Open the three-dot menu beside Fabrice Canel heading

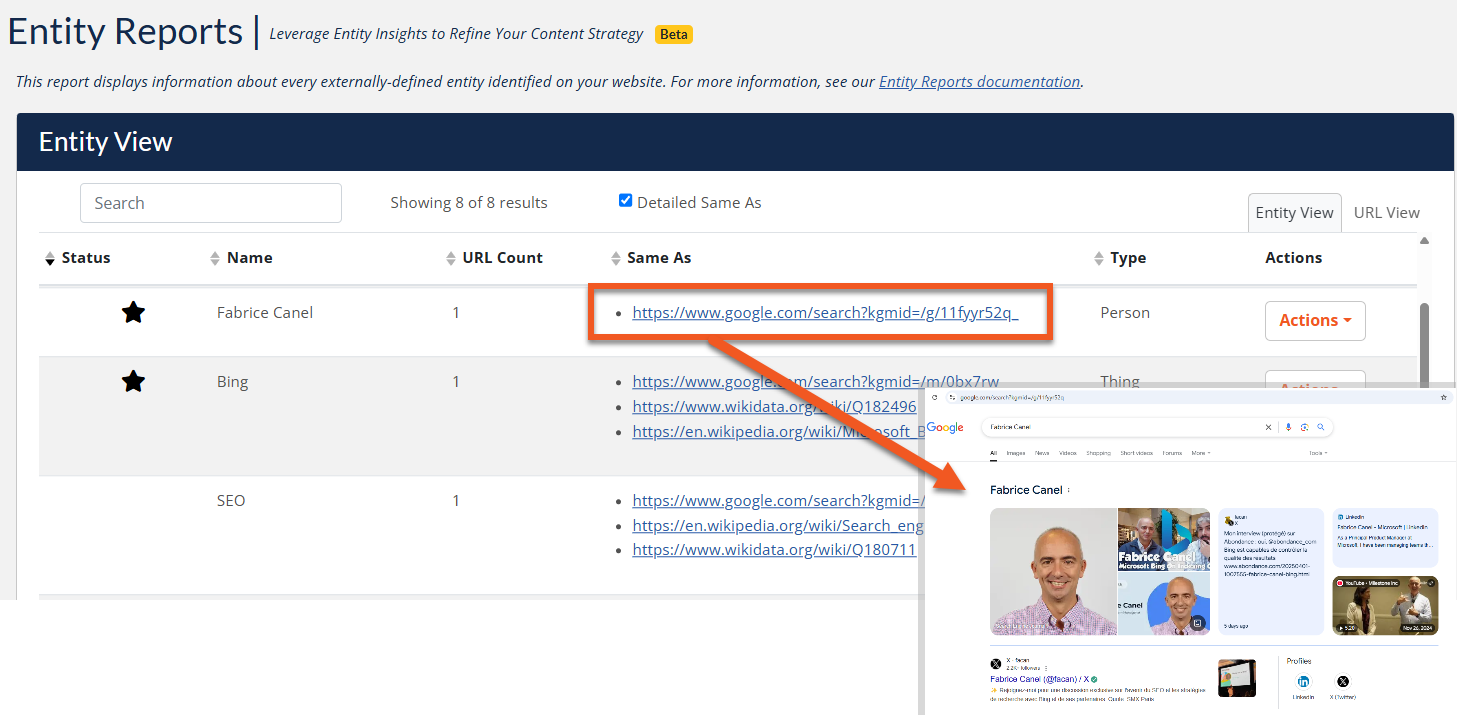[1069, 490]
